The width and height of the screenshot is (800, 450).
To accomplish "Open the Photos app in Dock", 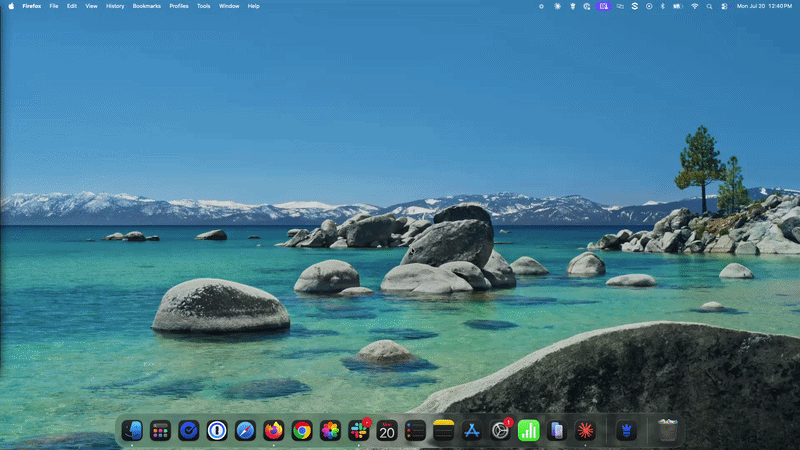I will coord(330,431).
